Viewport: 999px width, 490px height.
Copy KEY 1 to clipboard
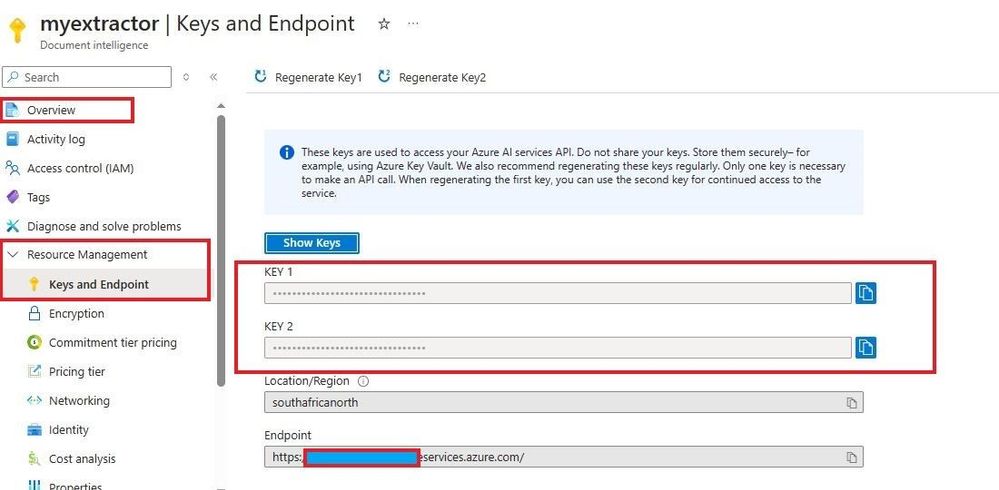click(x=865, y=293)
